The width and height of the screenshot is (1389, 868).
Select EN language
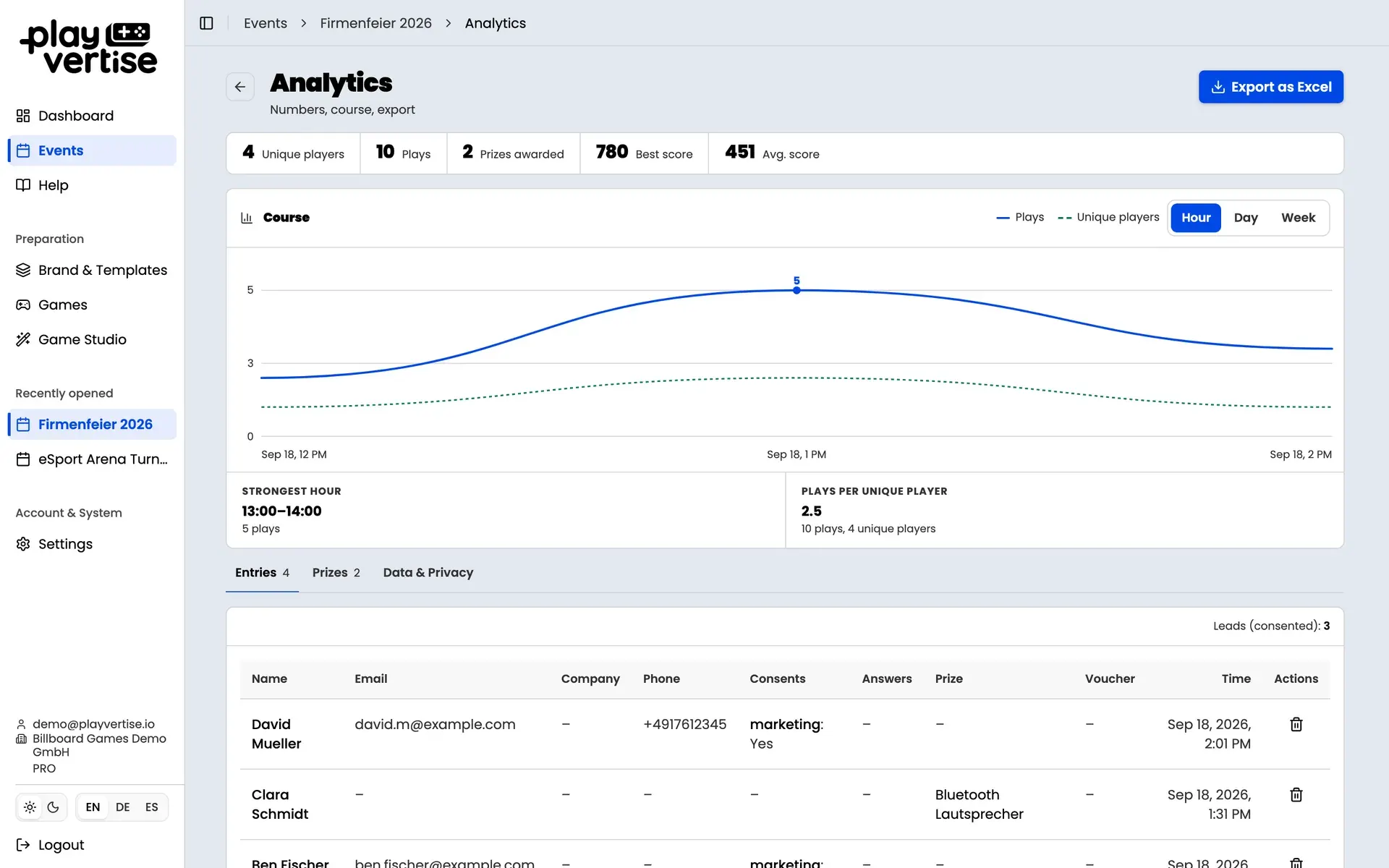(x=93, y=807)
